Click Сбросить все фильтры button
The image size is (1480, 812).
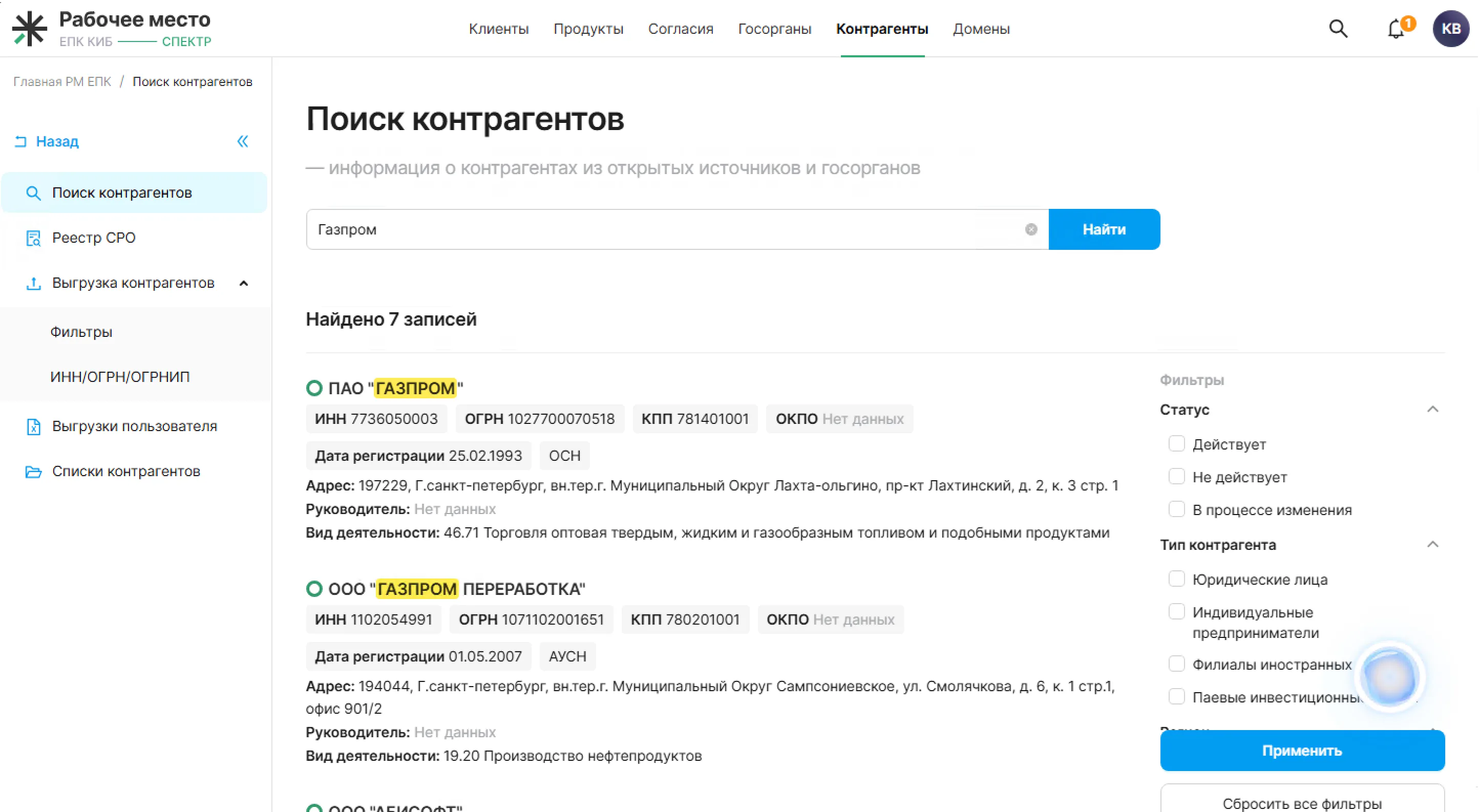(x=1301, y=799)
